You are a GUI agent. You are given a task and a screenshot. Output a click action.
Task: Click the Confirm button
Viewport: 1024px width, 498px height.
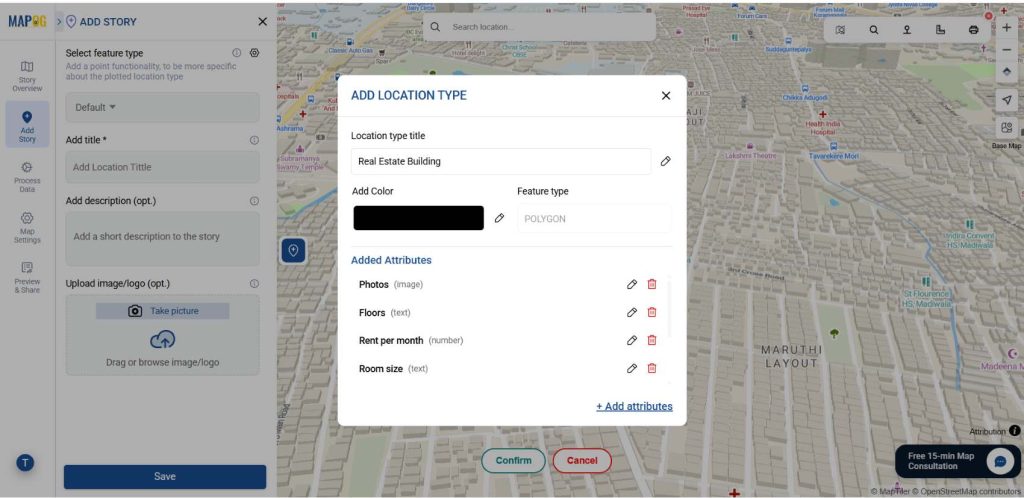point(513,460)
